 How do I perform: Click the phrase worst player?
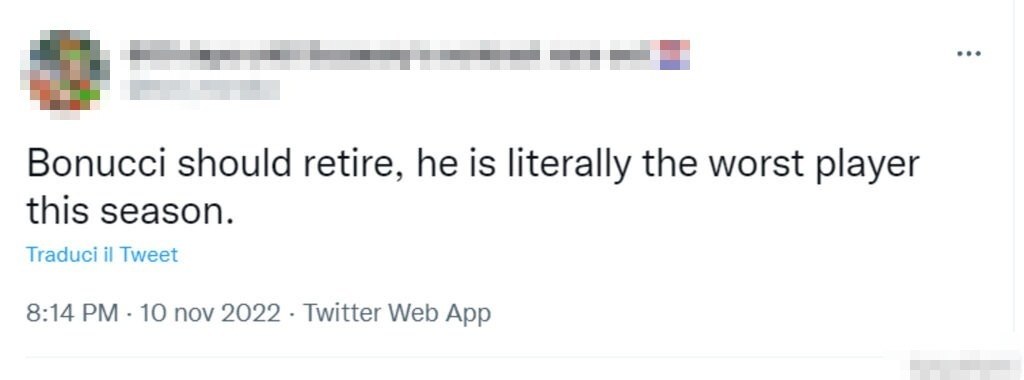coord(814,165)
